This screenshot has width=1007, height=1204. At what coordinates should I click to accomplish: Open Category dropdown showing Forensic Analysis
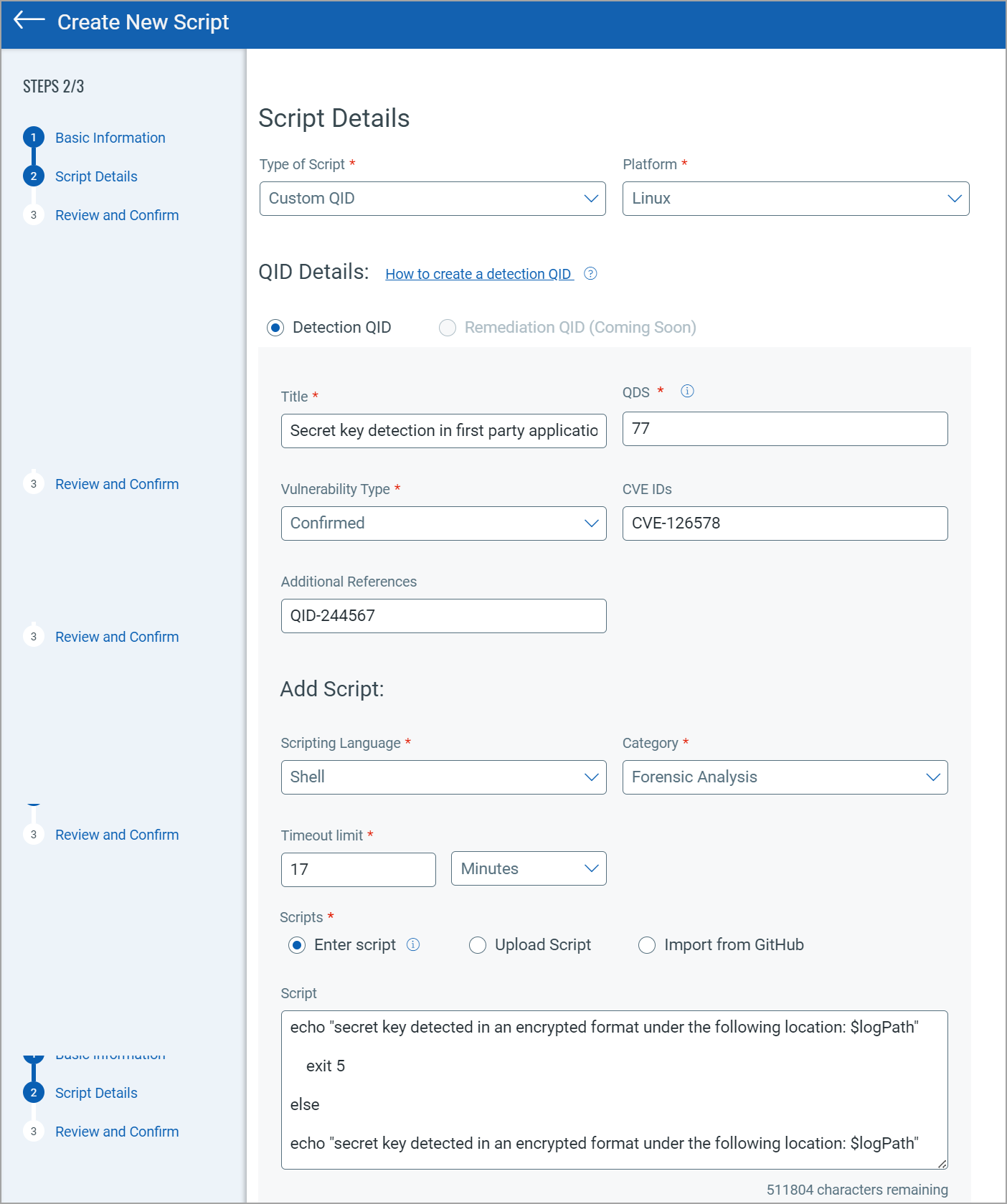pos(785,777)
